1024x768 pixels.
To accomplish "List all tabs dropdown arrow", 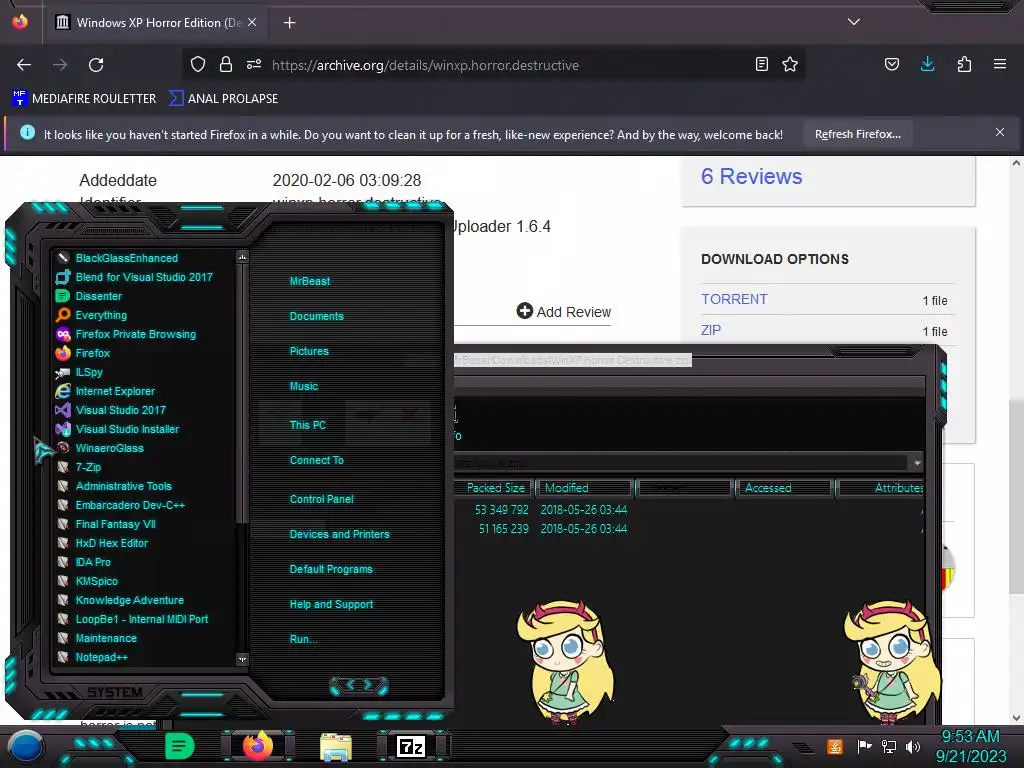I will tap(854, 22).
